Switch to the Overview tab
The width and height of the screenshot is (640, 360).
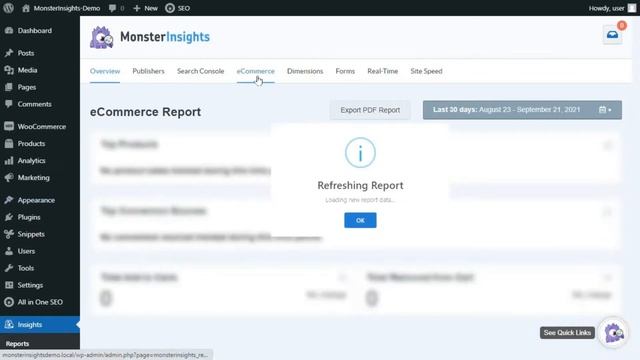[105, 71]
